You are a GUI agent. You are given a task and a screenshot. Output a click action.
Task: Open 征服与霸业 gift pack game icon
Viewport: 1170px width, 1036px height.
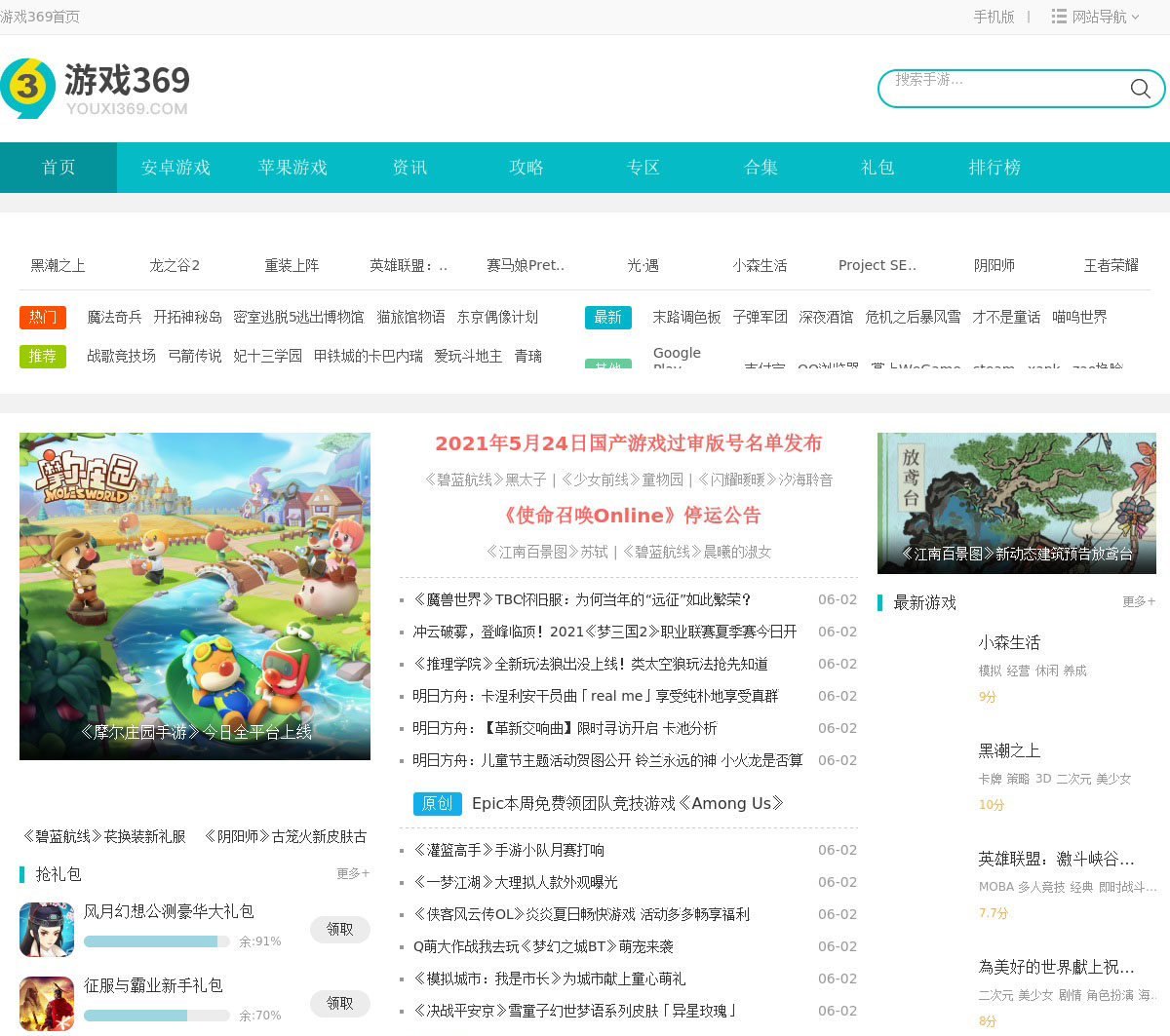click(x=47, y=1003)
